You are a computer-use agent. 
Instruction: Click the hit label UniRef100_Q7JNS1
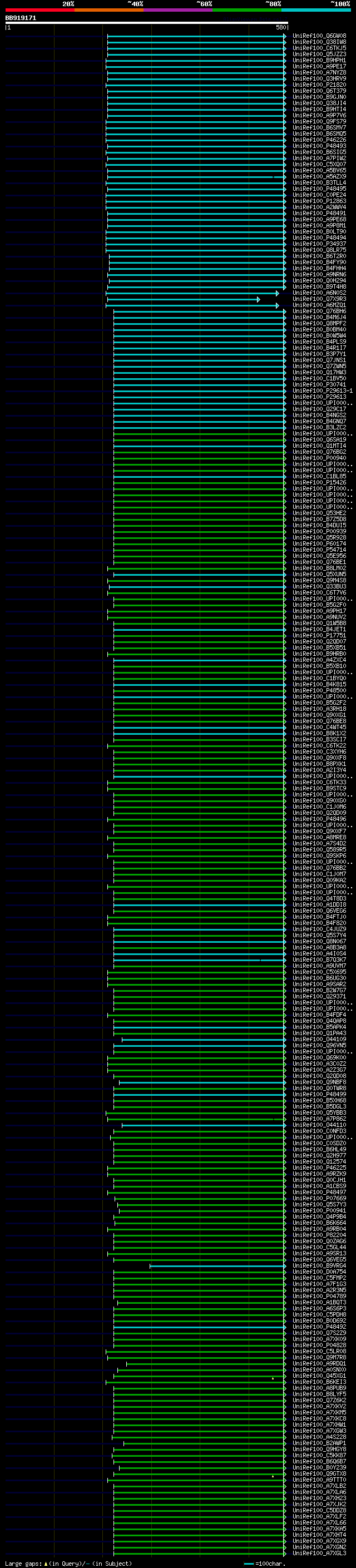click(319, 360)
